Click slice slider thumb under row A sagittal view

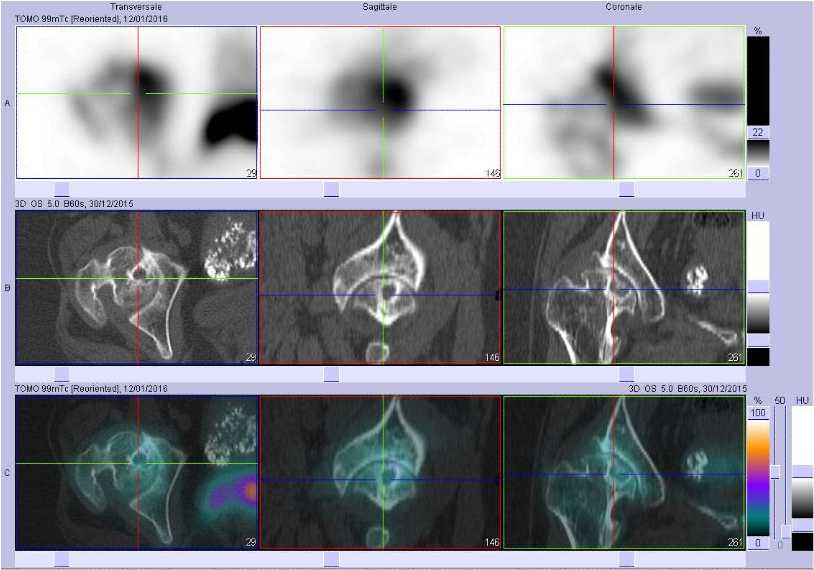click(331, 189)
